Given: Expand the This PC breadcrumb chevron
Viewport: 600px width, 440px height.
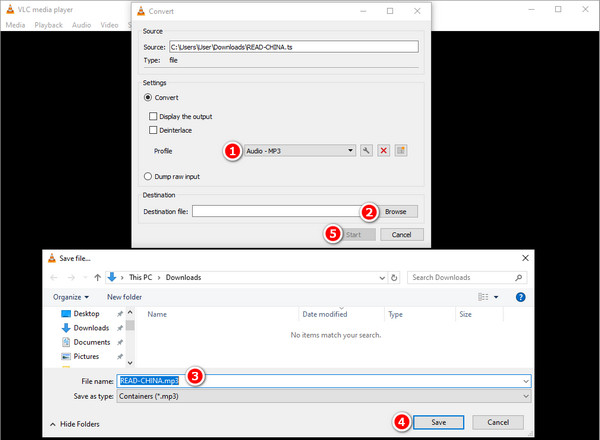Looking at the screenshot, I should click(159, 277).
